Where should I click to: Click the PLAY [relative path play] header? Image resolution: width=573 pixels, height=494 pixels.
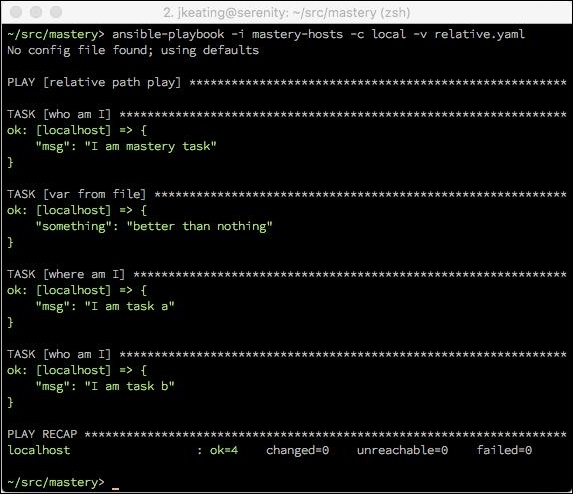tap(94, 82)
